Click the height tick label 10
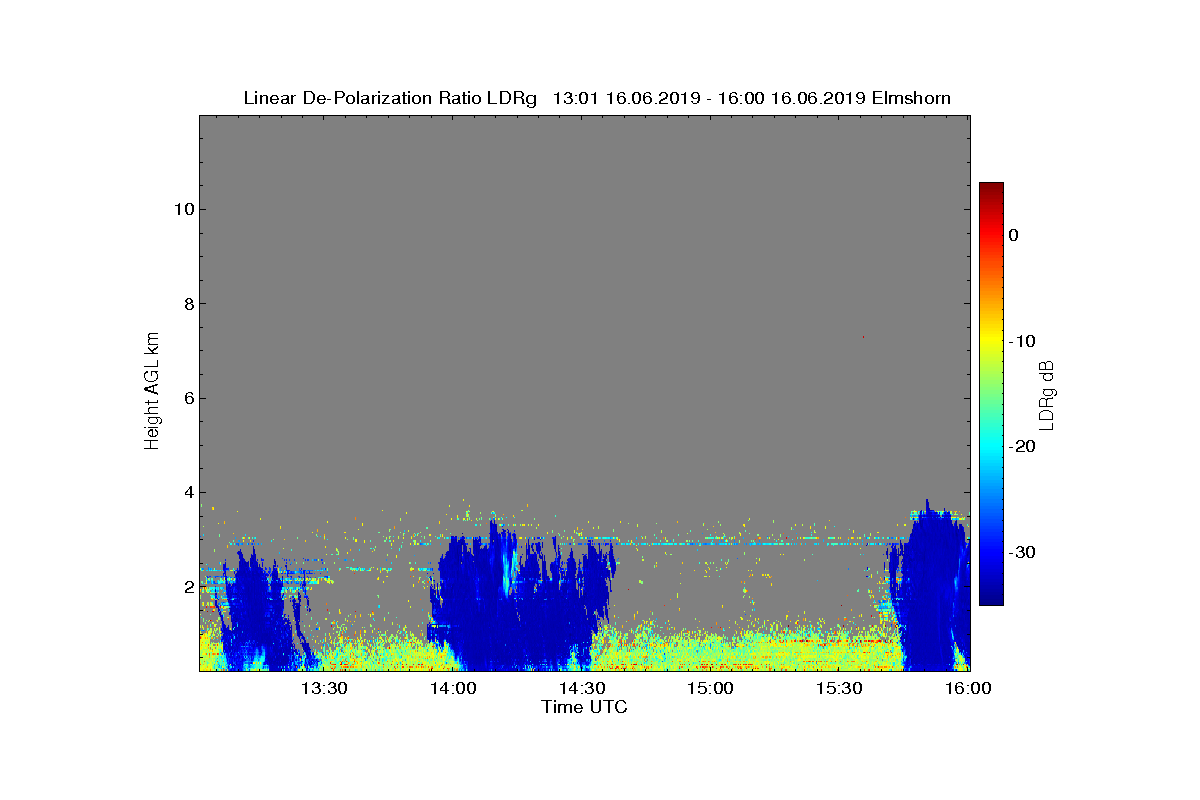 [183, 209]
